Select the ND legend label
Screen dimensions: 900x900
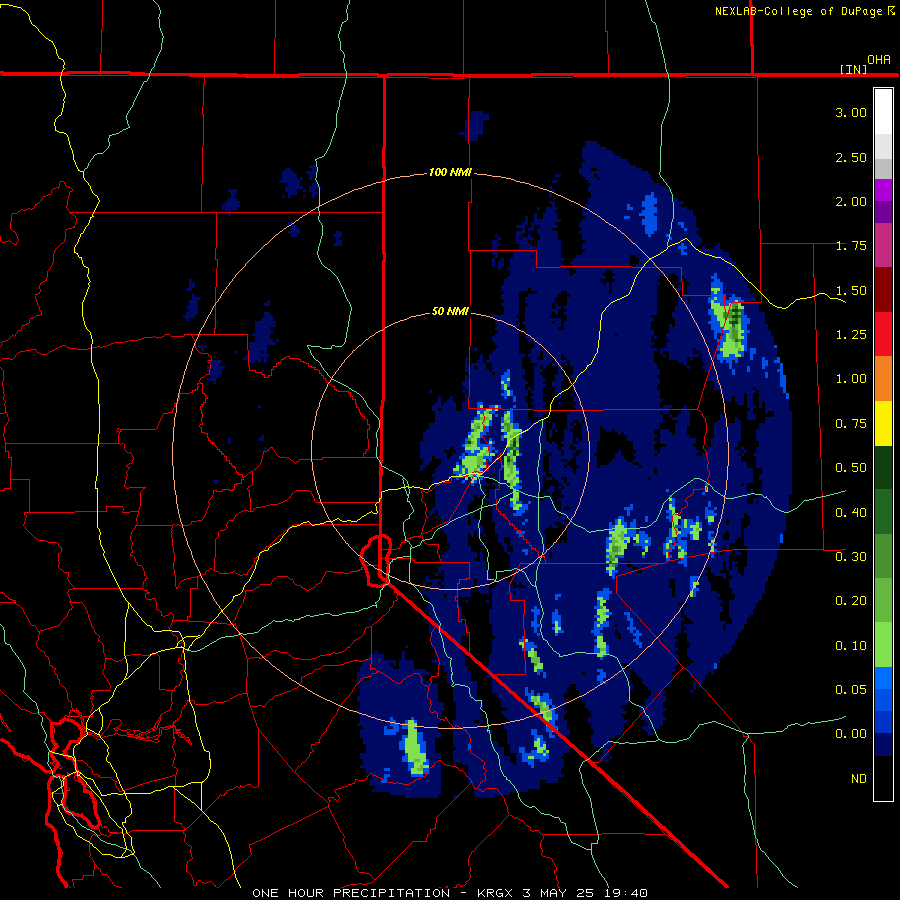pyautogui.click(x=859, y=779)
